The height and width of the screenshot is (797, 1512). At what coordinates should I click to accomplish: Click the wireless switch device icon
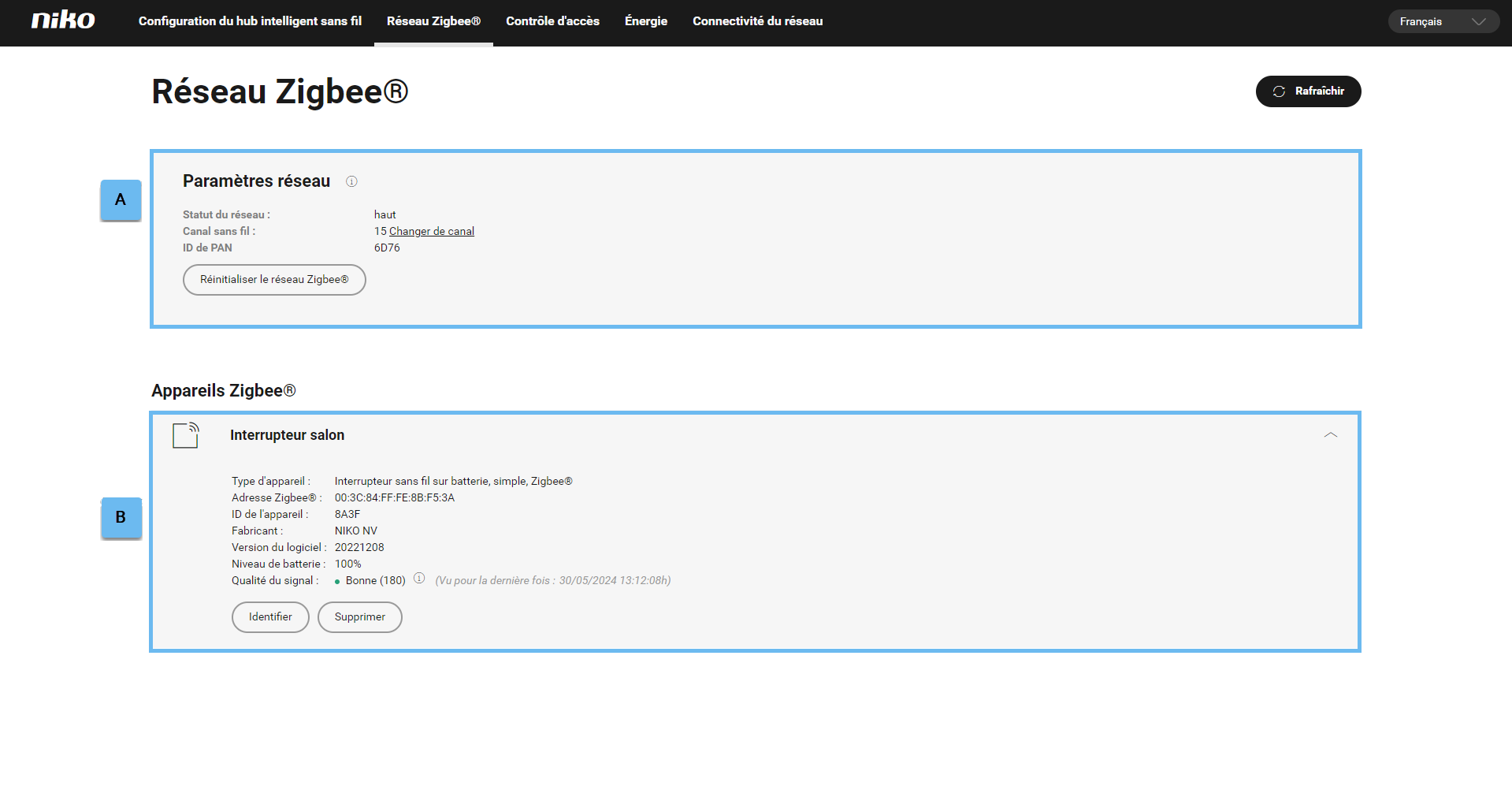tap(186, 435)
